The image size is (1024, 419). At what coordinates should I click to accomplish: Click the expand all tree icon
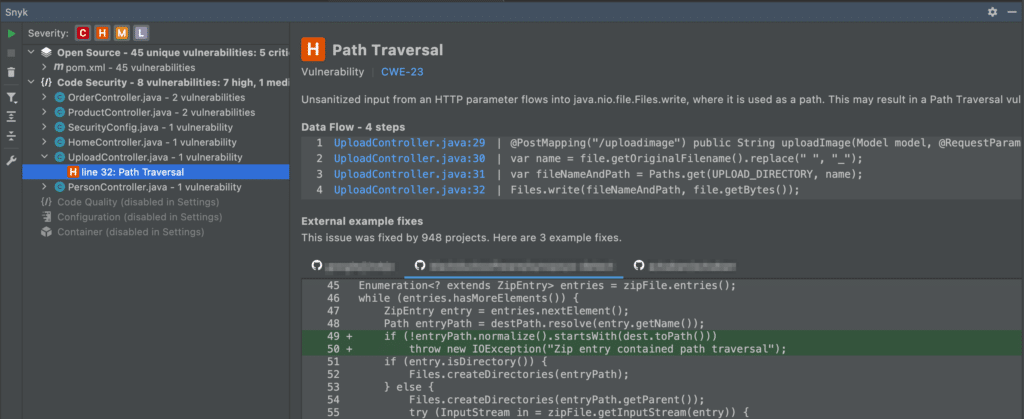[x=11, y=117]
